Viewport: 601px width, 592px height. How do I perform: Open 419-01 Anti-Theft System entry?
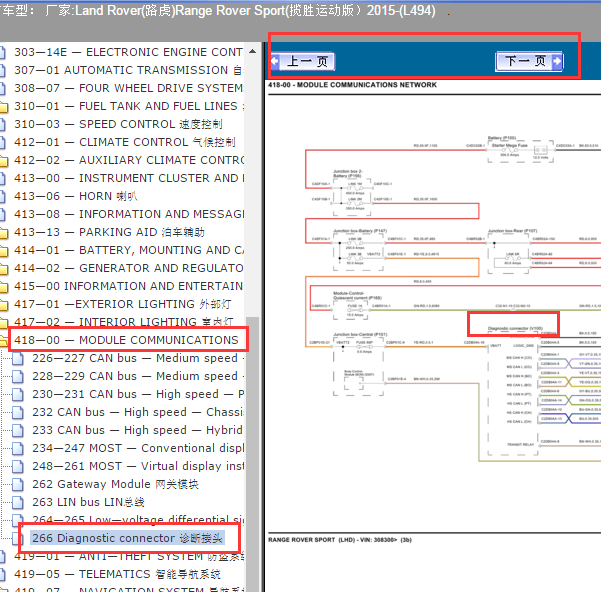click(128, 556)
